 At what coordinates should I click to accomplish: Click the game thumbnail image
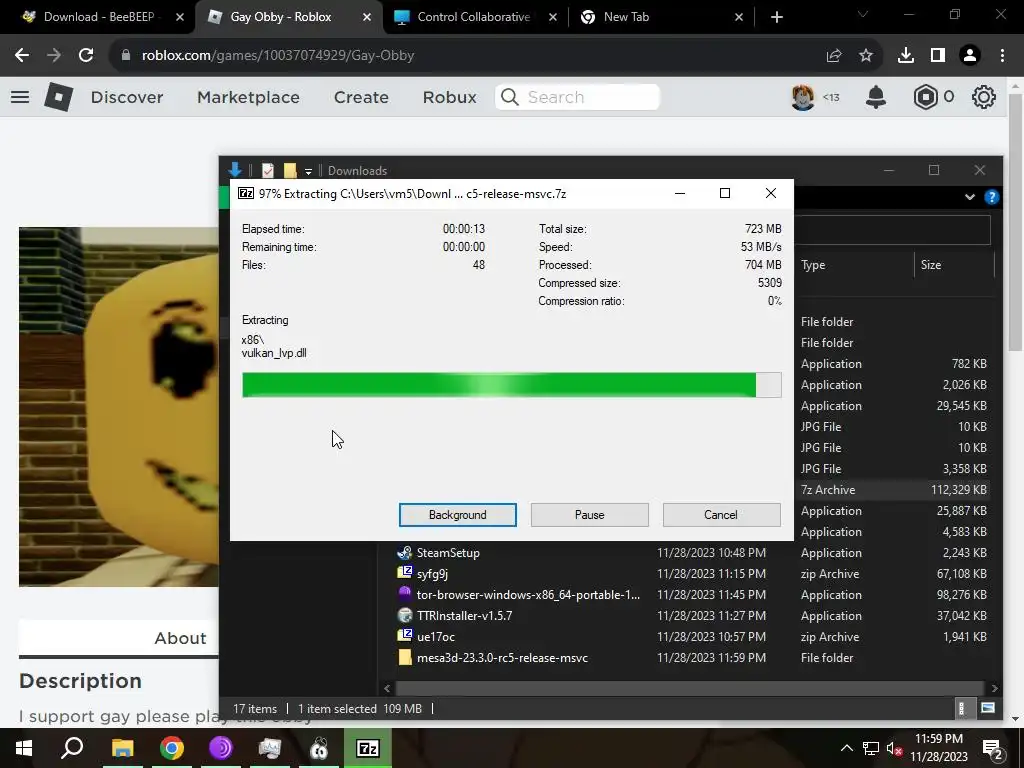click(x=119, y=406)
